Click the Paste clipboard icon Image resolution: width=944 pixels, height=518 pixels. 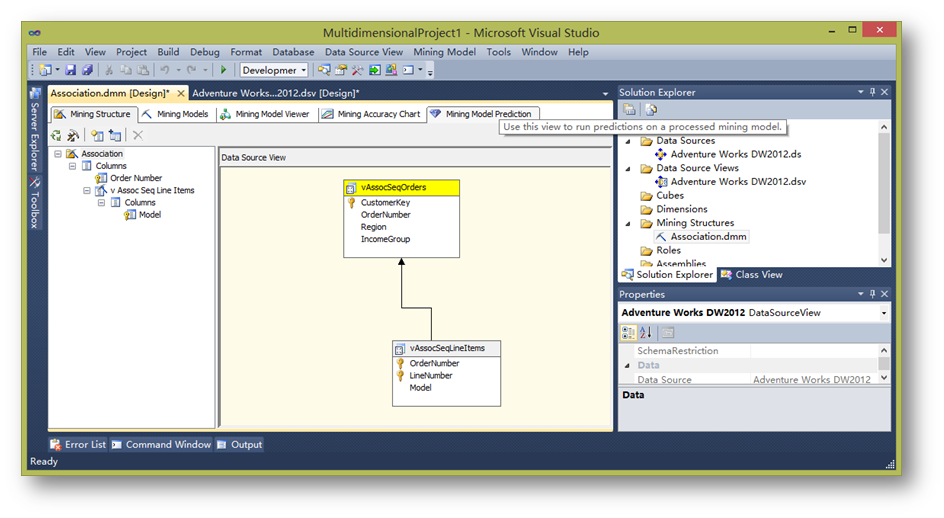[x=142, y=70]
